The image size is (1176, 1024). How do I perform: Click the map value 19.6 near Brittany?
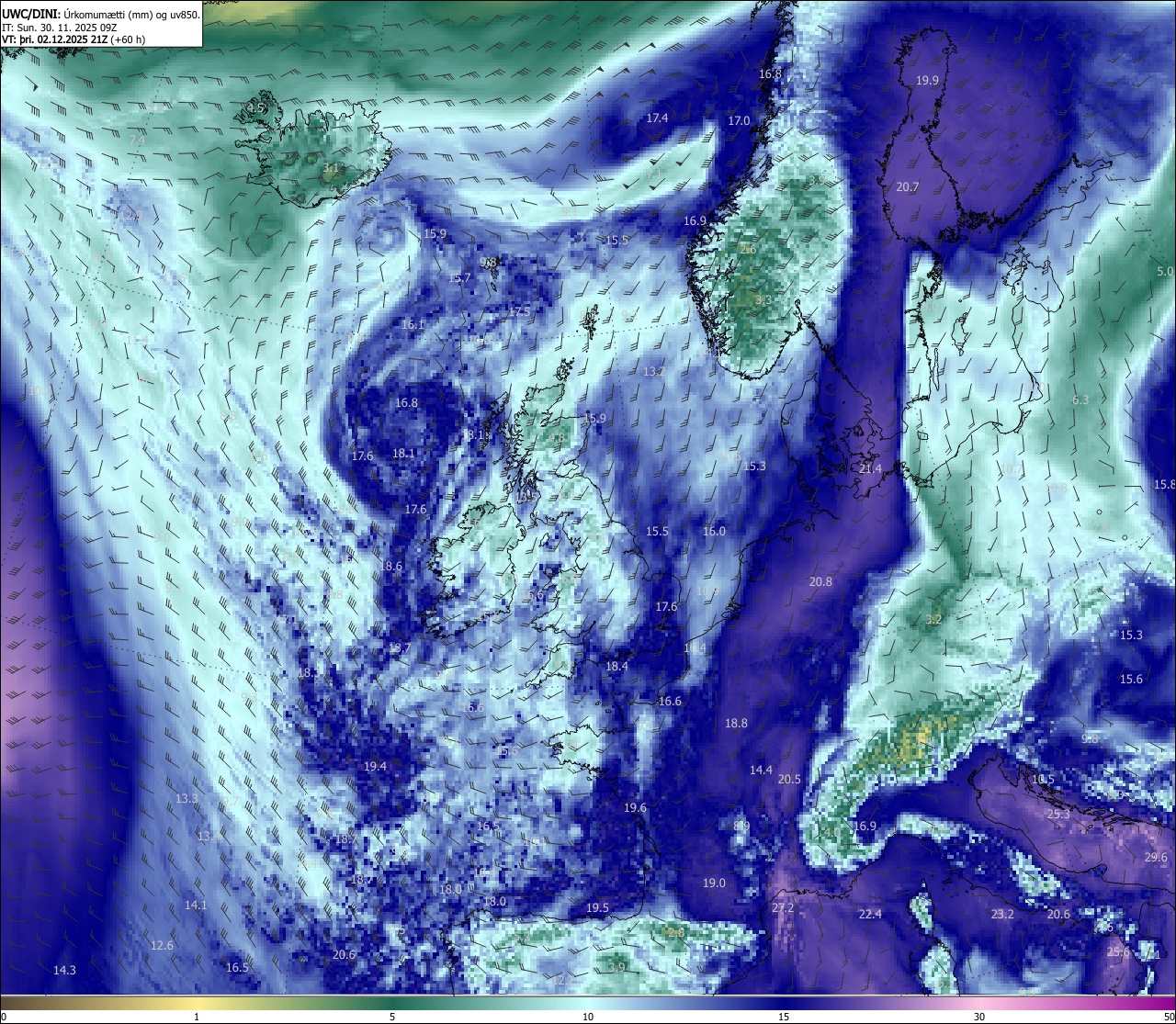(635, 808)
